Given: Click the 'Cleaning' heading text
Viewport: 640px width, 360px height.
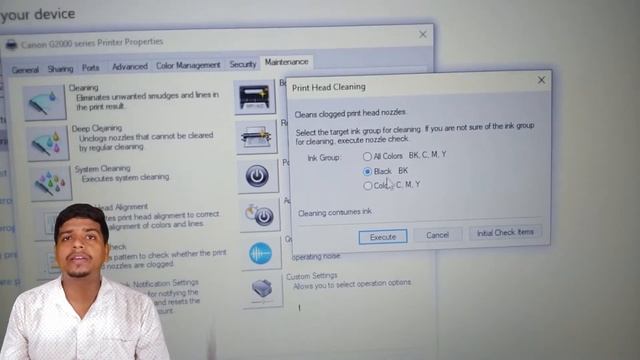Looking at the screenshot, I should 83,88.
